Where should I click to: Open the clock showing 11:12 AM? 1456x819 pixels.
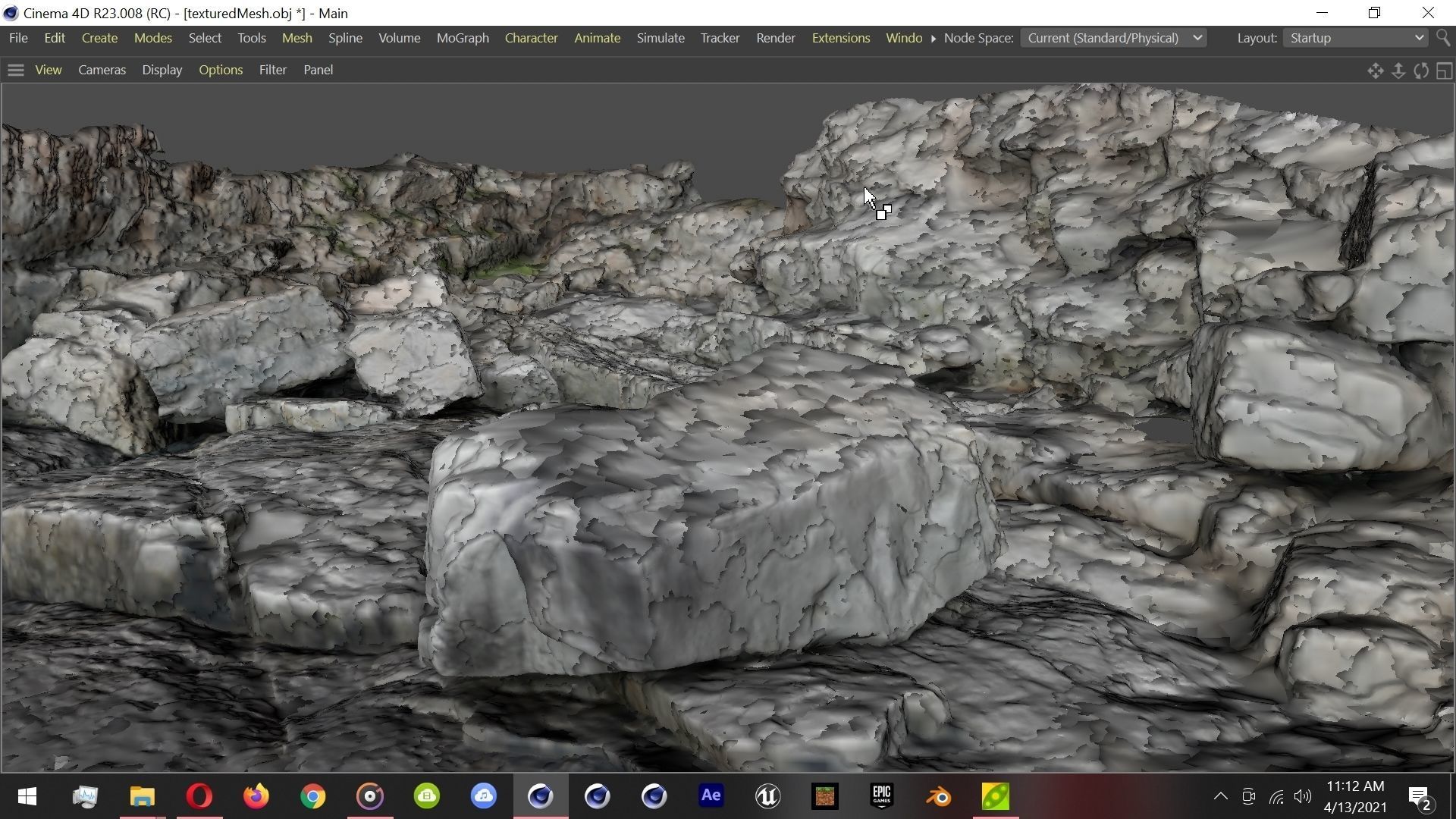(x=1355, y=796)
